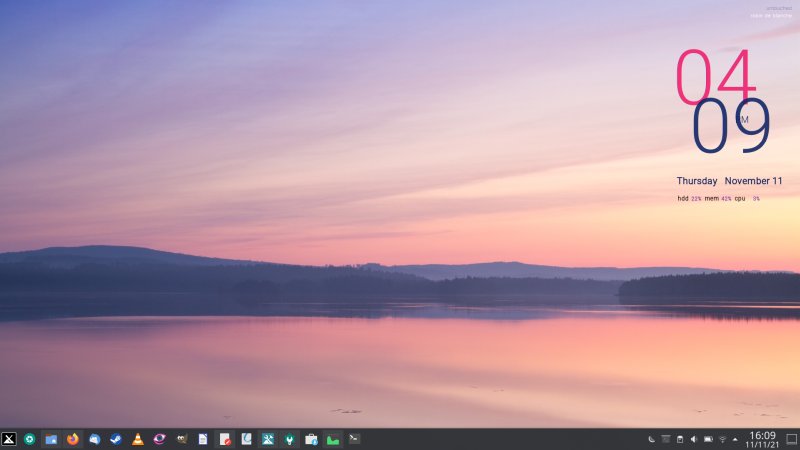
Task: Expand hidden system tray icons arrow
Action: click(x=736, y=439)
